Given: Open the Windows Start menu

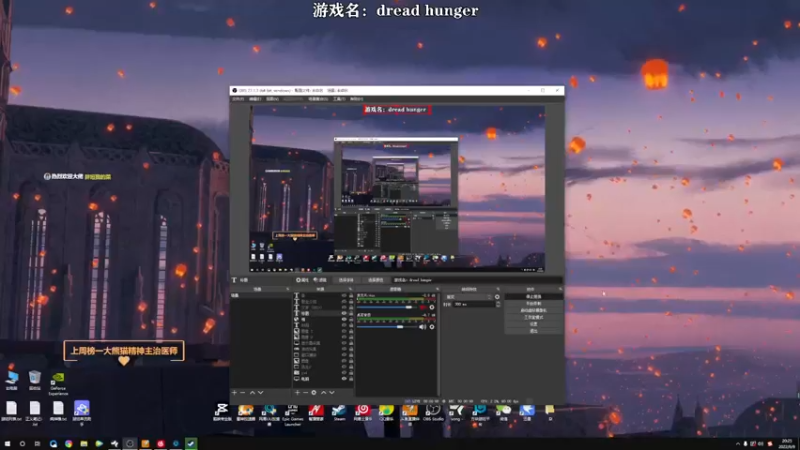Looking at the screenshot, I should point(7,444).
